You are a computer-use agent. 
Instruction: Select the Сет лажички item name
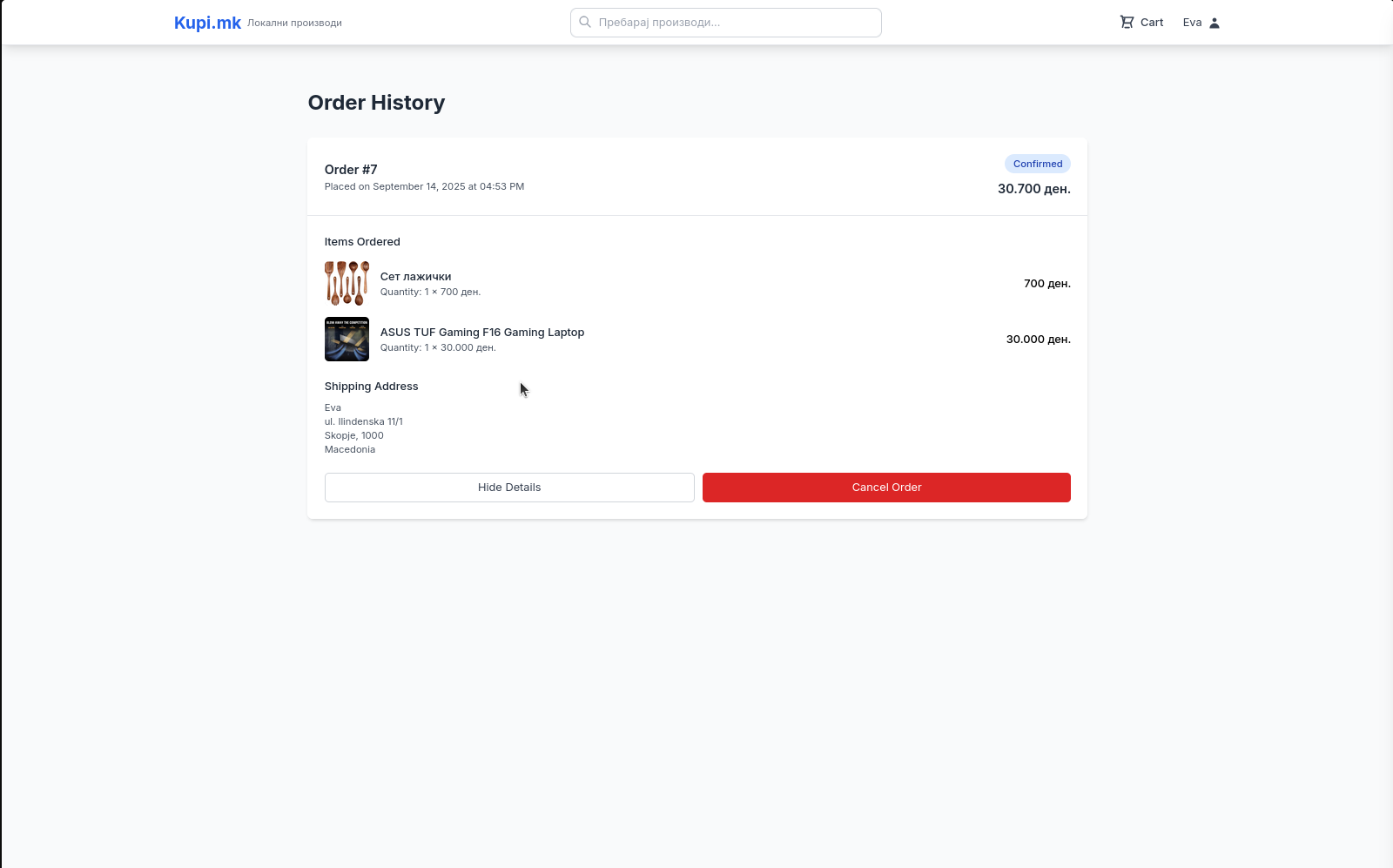[x=415, y=277]
